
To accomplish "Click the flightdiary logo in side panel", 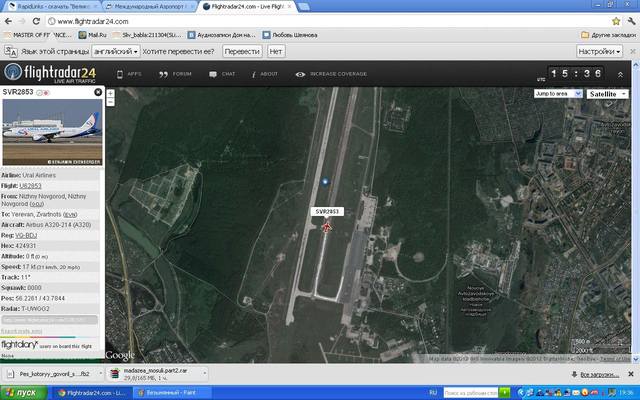I will [20, 345].
